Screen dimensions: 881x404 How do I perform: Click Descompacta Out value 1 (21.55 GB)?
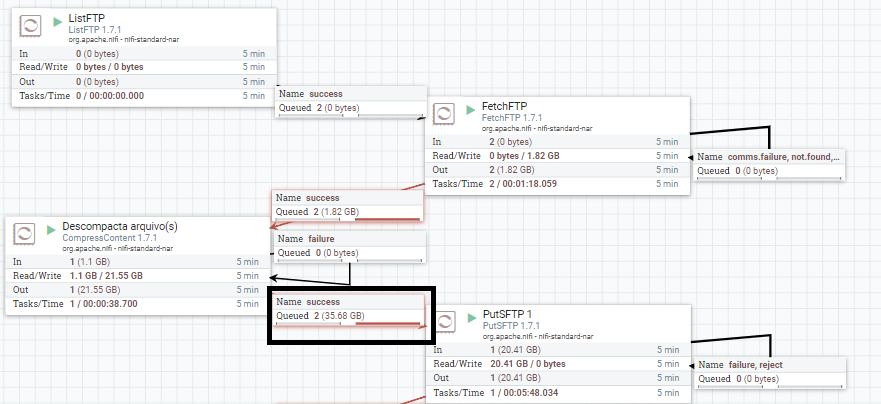coord(95,290)
